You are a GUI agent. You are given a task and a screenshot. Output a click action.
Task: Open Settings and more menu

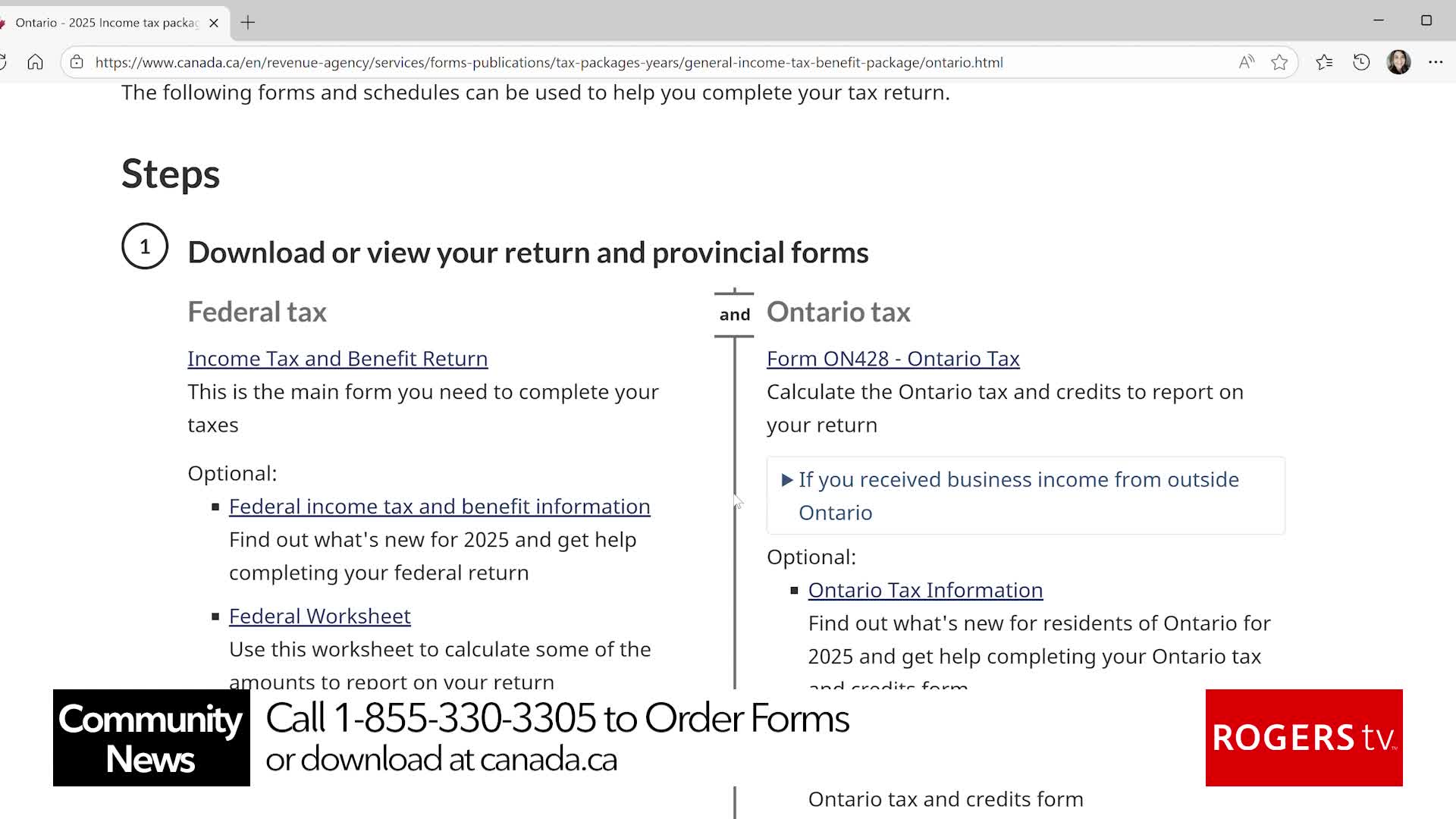tap(1436, 62)
